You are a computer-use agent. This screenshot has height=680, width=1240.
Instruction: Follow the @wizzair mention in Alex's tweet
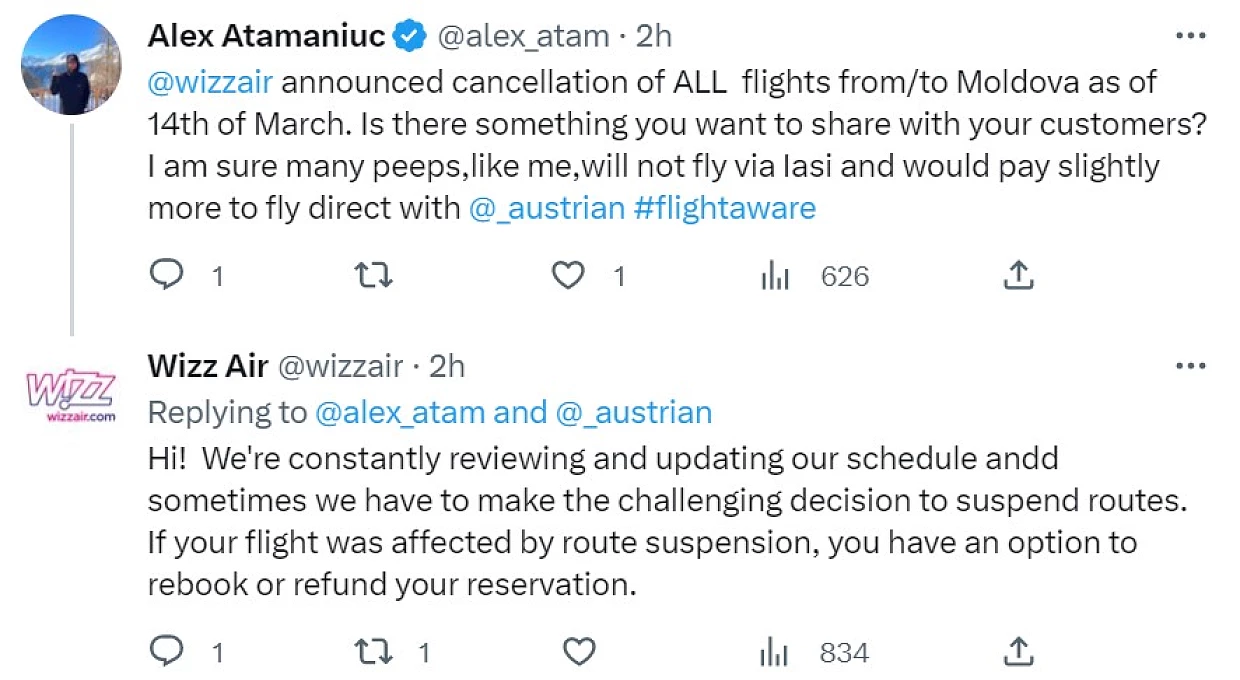[x=210, y=81]
